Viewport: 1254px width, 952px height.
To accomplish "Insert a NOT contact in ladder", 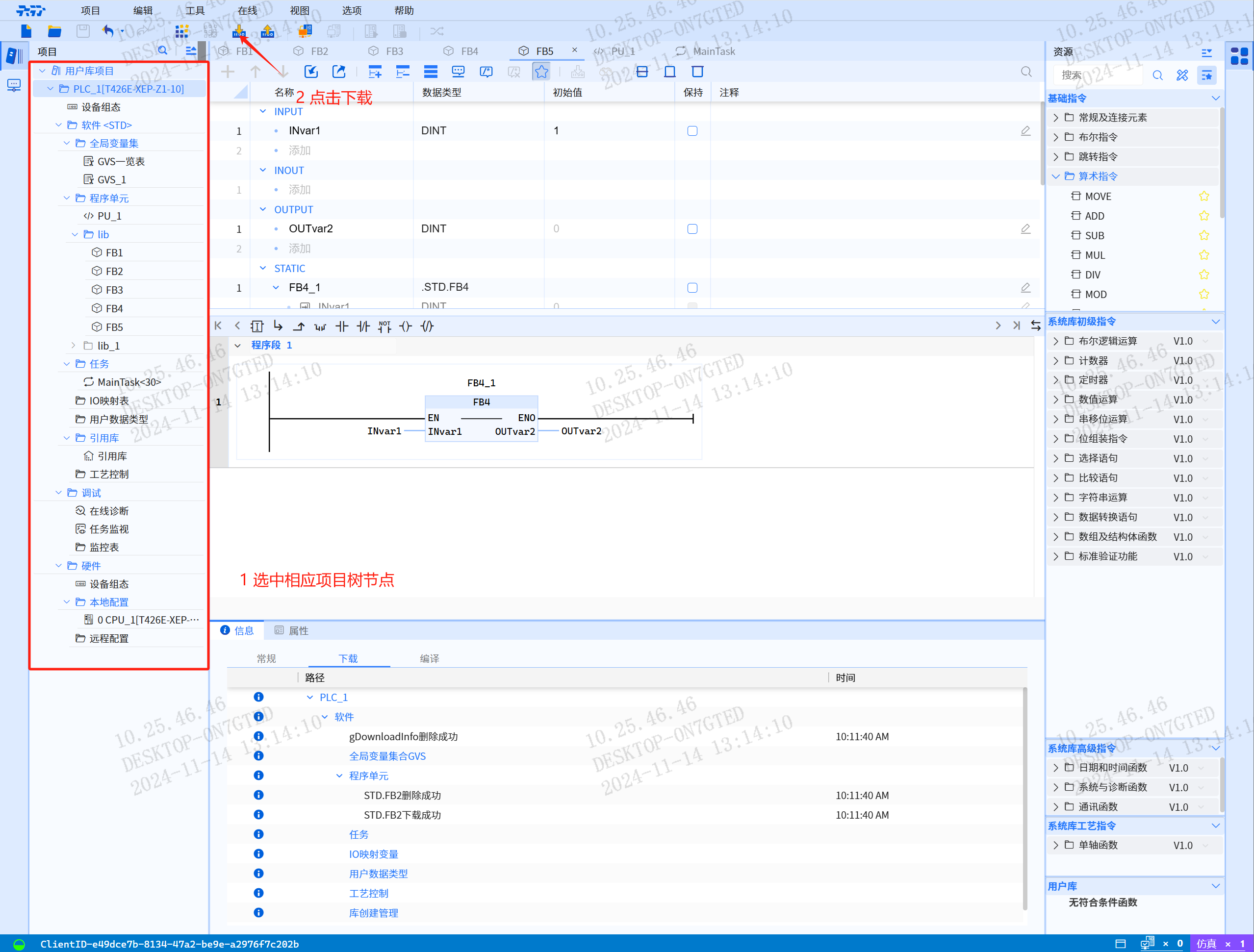I will pyautogui.click(x=384, y=326).
